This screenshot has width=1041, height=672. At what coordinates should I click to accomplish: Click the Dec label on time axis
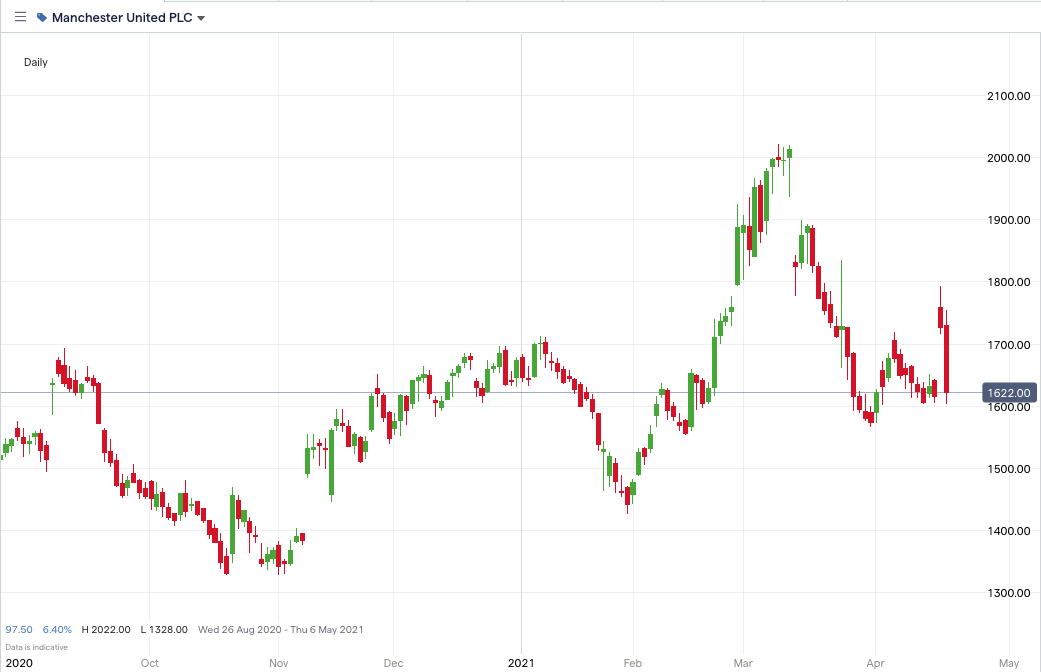point(393,663)
